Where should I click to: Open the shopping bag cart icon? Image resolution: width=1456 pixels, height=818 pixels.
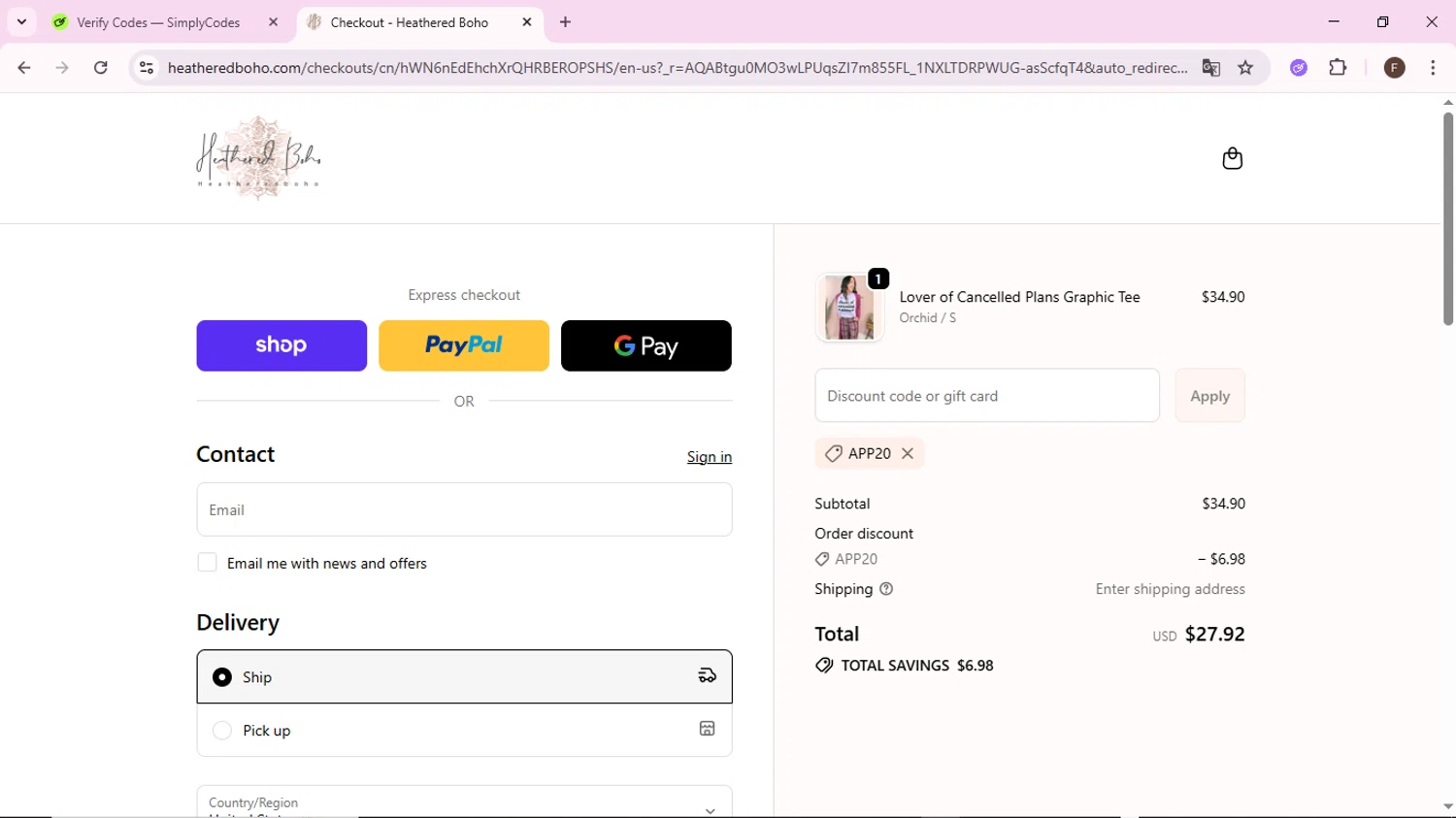[1232, 158]
